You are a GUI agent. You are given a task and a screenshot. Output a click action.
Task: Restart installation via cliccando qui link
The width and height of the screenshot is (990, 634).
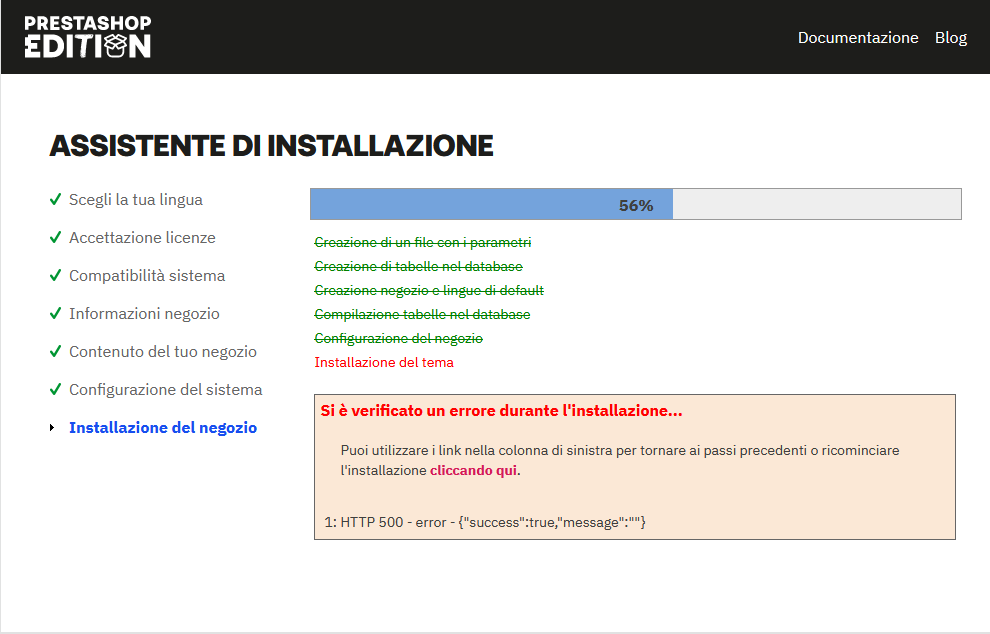click(473, 470)
